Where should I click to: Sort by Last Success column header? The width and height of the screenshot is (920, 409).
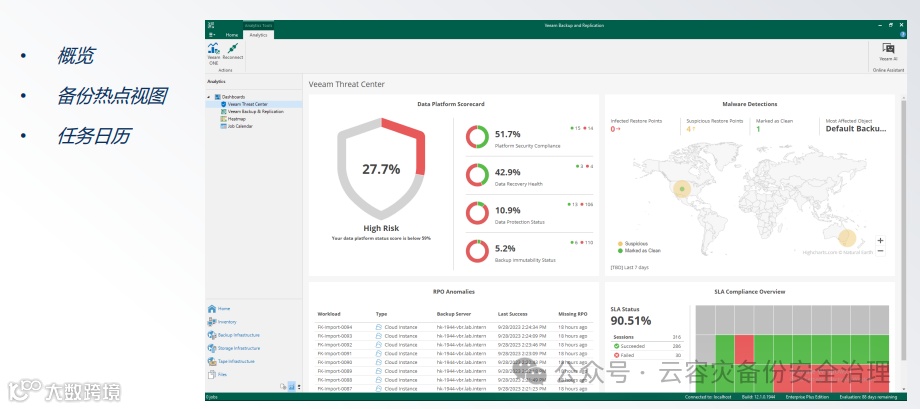[514, 314]
